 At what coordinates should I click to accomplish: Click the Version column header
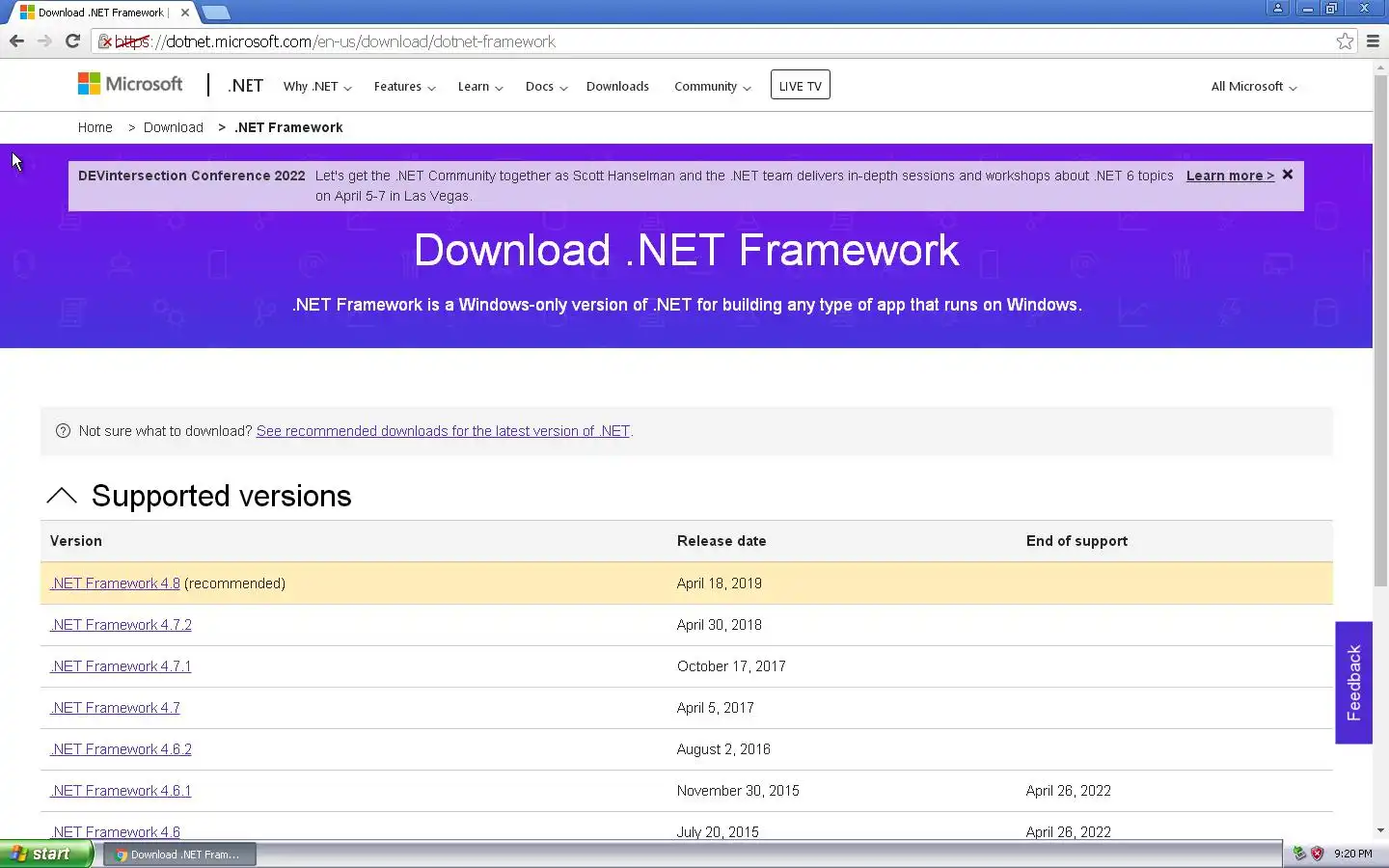pos(76,541)
